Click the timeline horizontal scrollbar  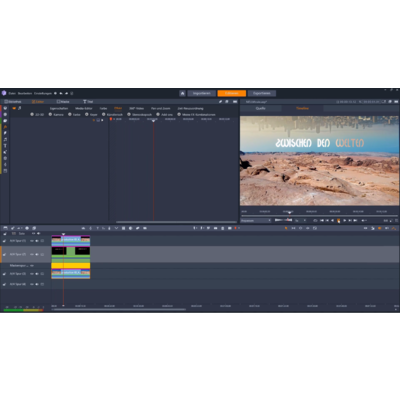point(119,310)
